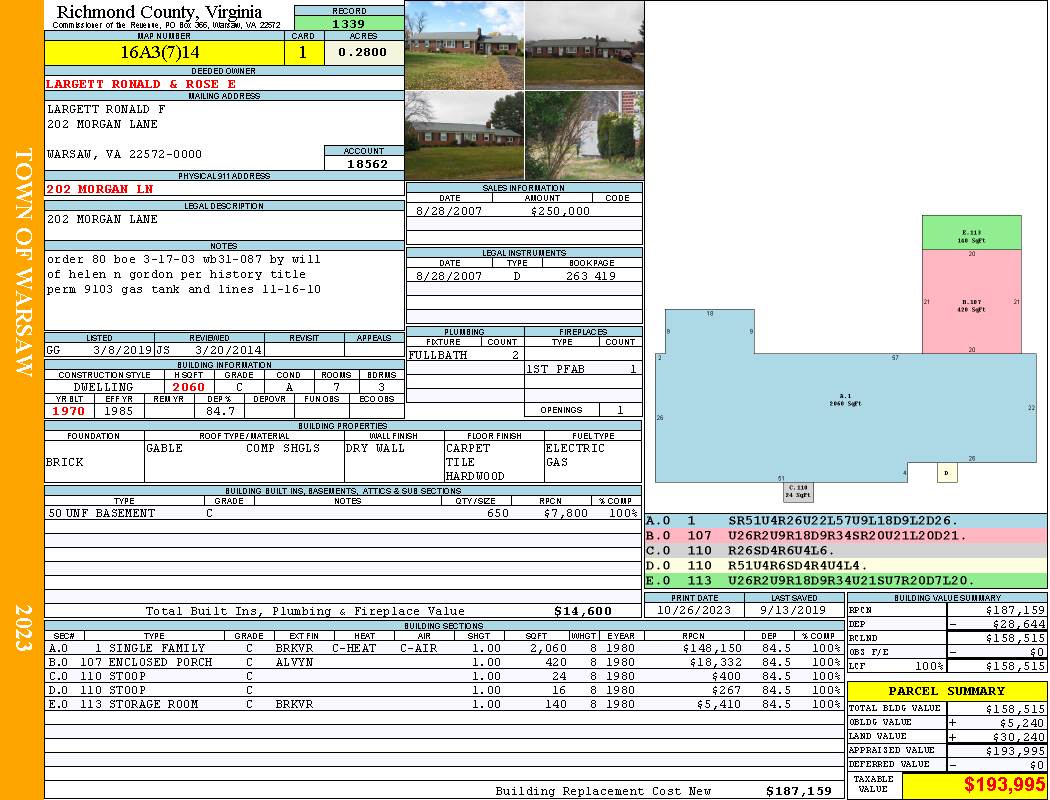Click the 1ST PFAB fireplace type
This screenshot has width=1050, height=800.
tap(555, 369)
